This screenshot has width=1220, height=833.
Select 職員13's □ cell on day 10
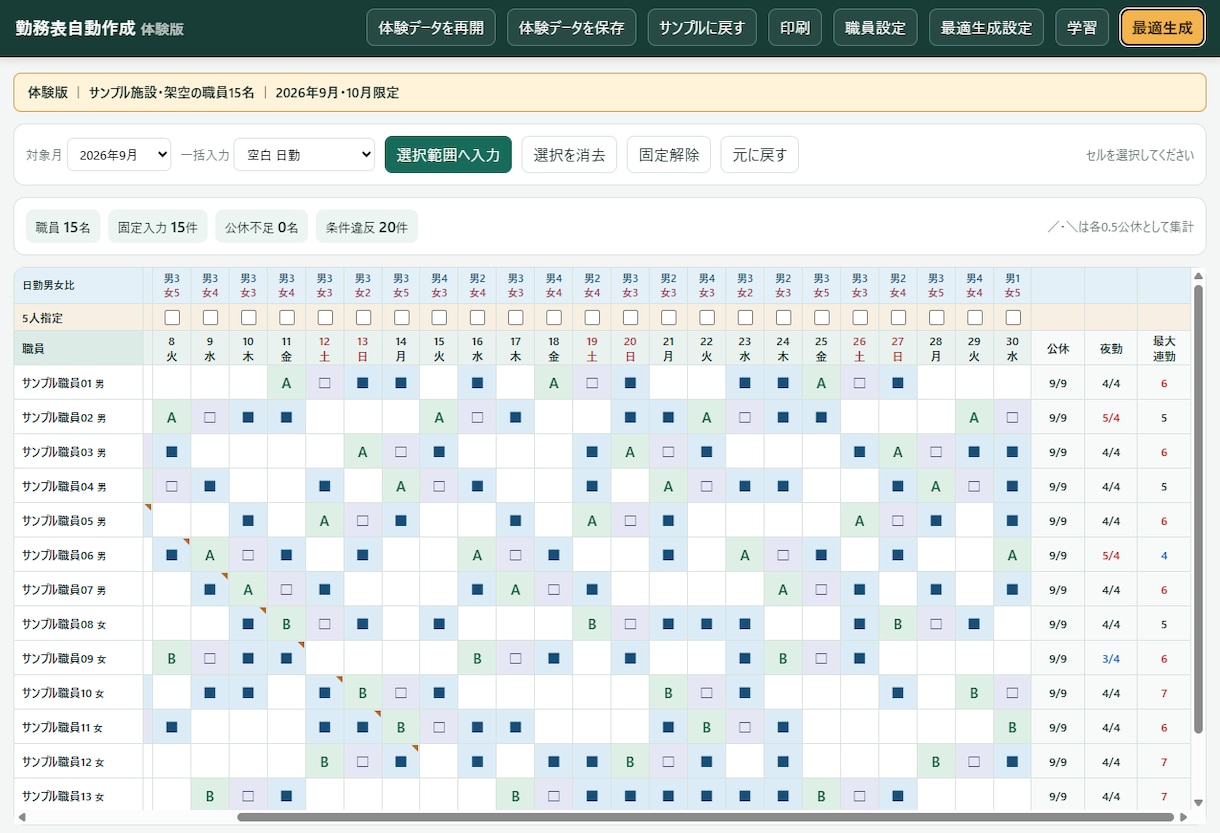click(x=249, y=796)
